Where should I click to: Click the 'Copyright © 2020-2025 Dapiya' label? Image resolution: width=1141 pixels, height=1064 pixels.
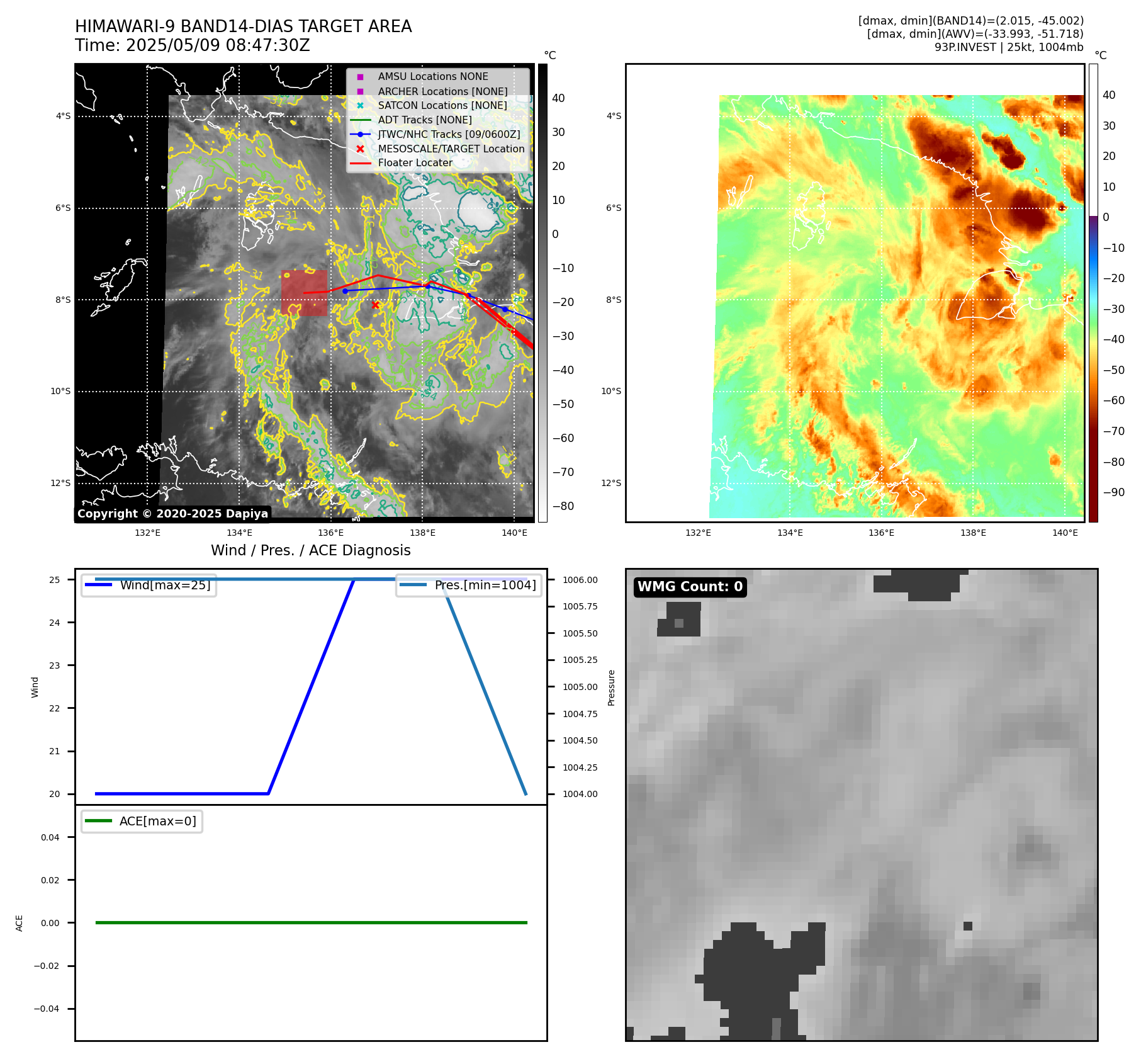tap(173, 514)
